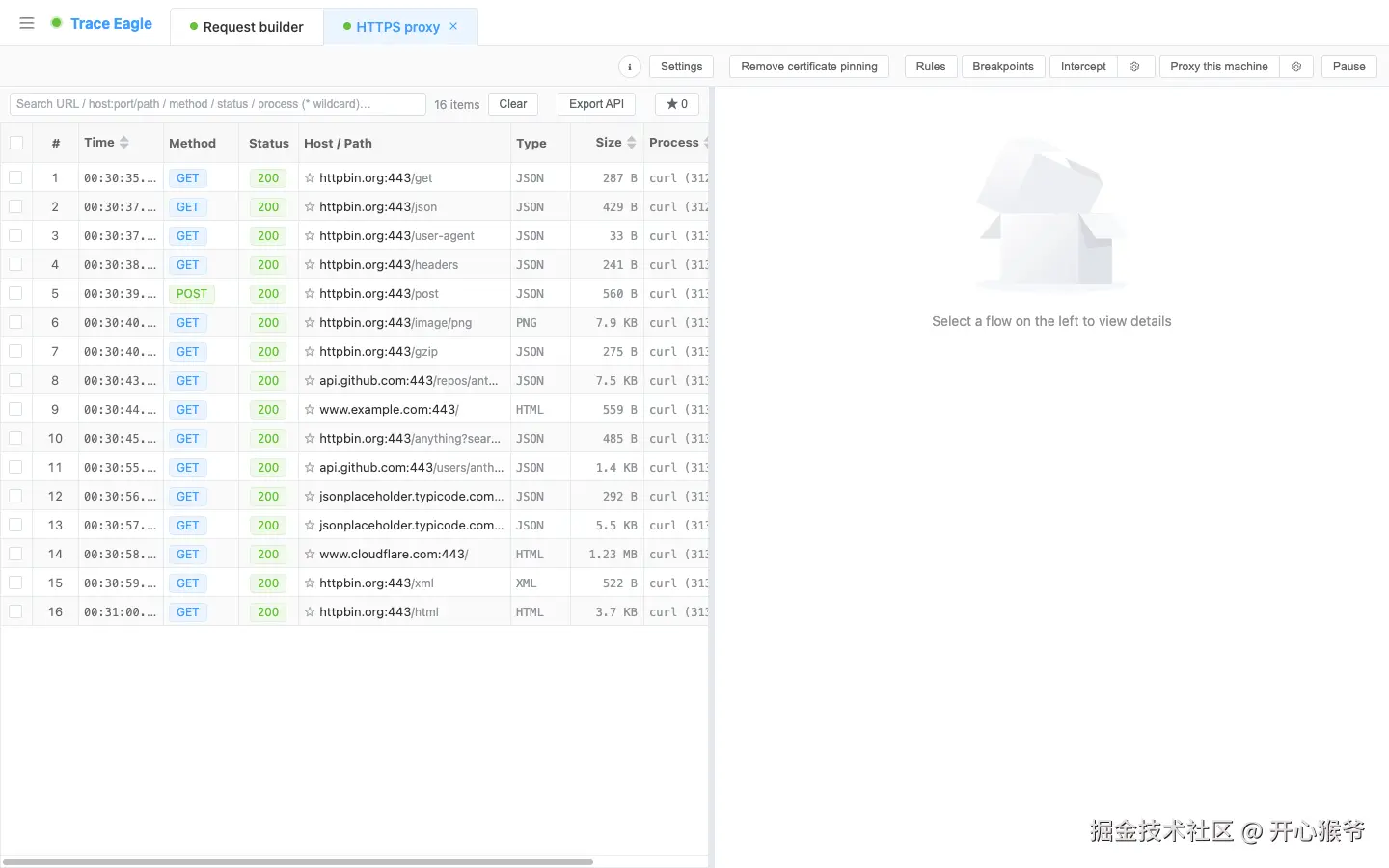Check the box for row 12
The height and width of the screenshot is (868, 1389).
click(x=15, y=496)
